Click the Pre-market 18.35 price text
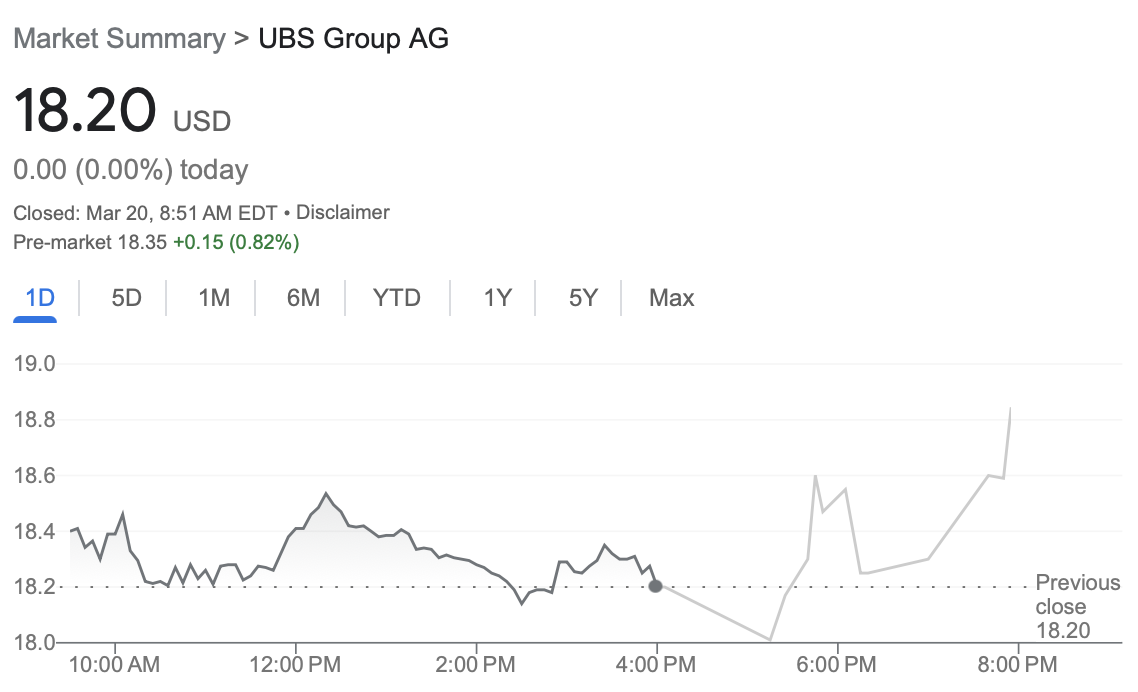Viewport: 1138px width, 692px height. [x=90, y=243]
